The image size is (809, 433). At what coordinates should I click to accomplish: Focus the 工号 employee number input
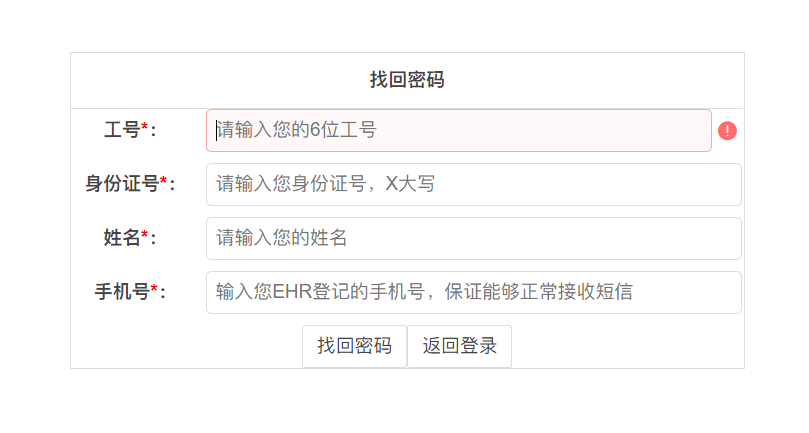coord(459,131)
